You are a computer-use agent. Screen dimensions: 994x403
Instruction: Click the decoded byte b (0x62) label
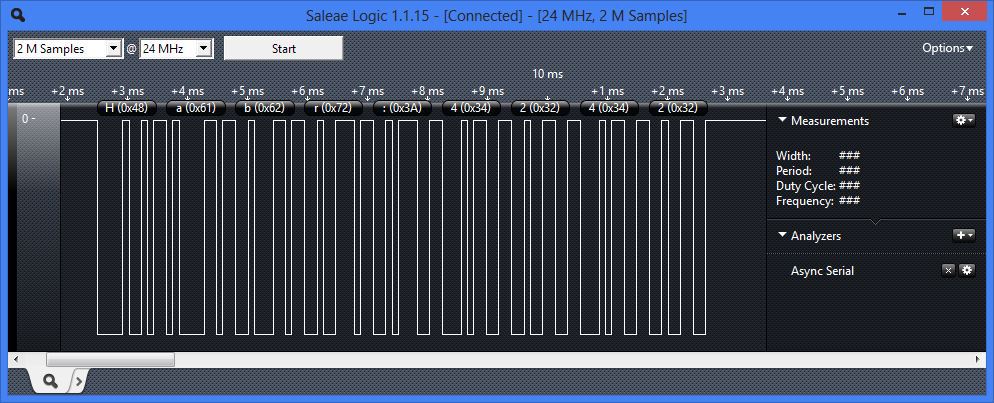pyautogui.click(x=264, y=108)
